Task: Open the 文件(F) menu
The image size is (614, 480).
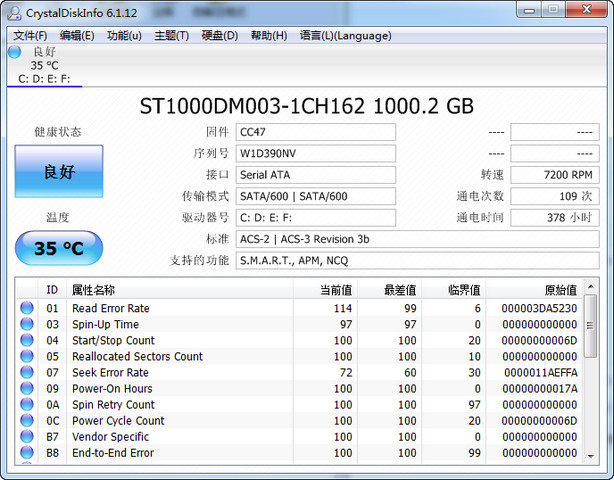Action: 30,36
